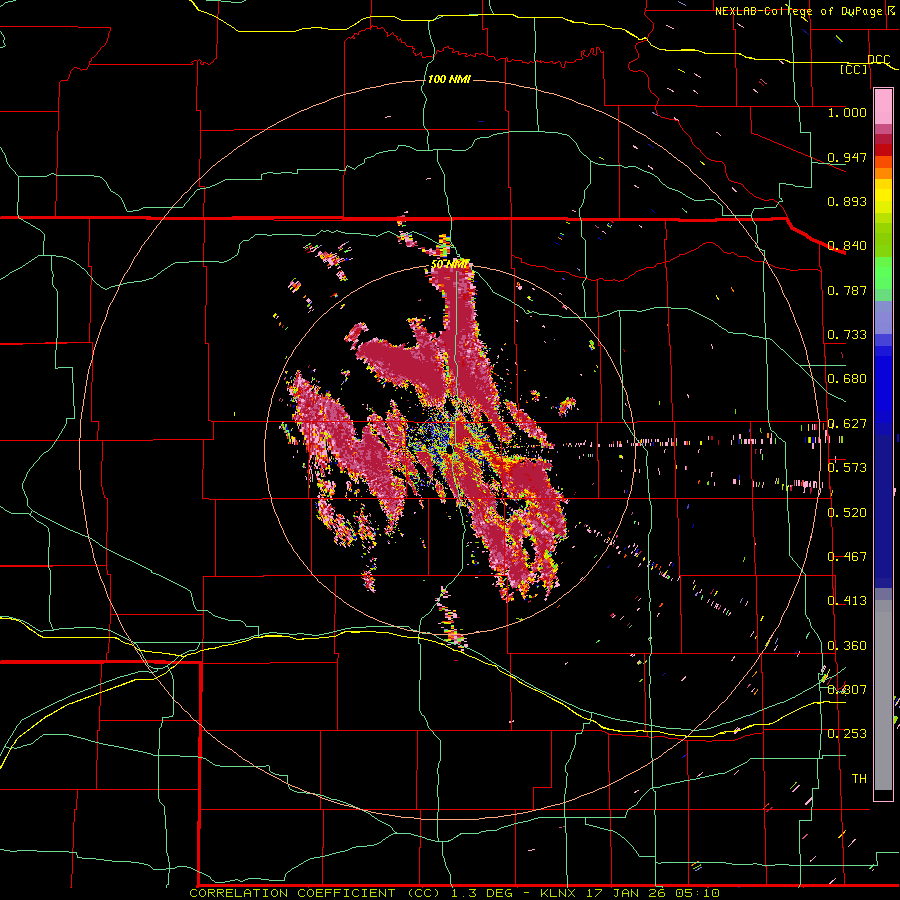
Task: Click the radar site at the rings' center
Action: click(450, 448)
